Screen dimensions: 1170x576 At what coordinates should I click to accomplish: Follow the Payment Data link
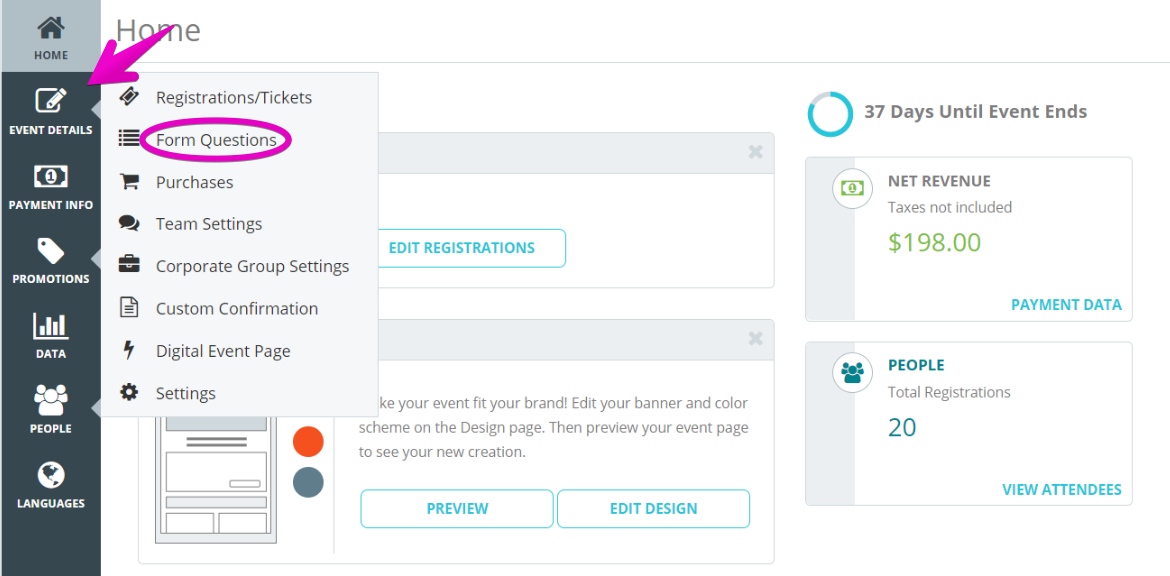tap(1066, 304)
